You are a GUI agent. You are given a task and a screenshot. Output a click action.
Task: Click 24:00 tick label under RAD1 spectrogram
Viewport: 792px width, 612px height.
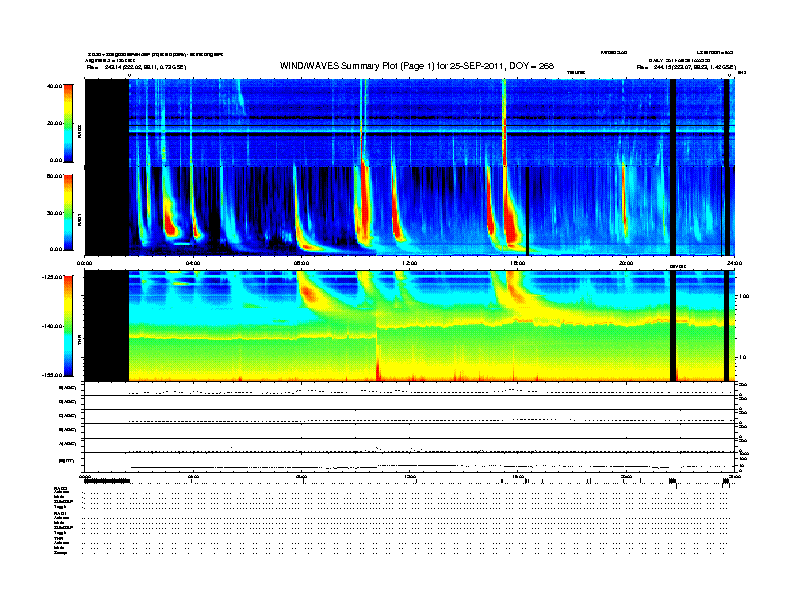(734, 263)
